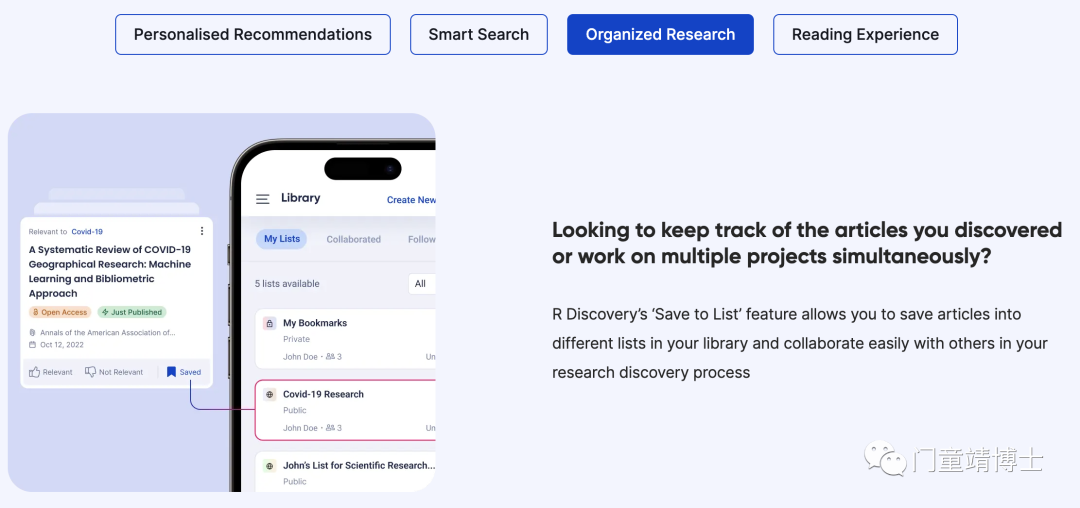
Task: Click the Public label under Covid-19 Research
Action: [x=295, y=411]
